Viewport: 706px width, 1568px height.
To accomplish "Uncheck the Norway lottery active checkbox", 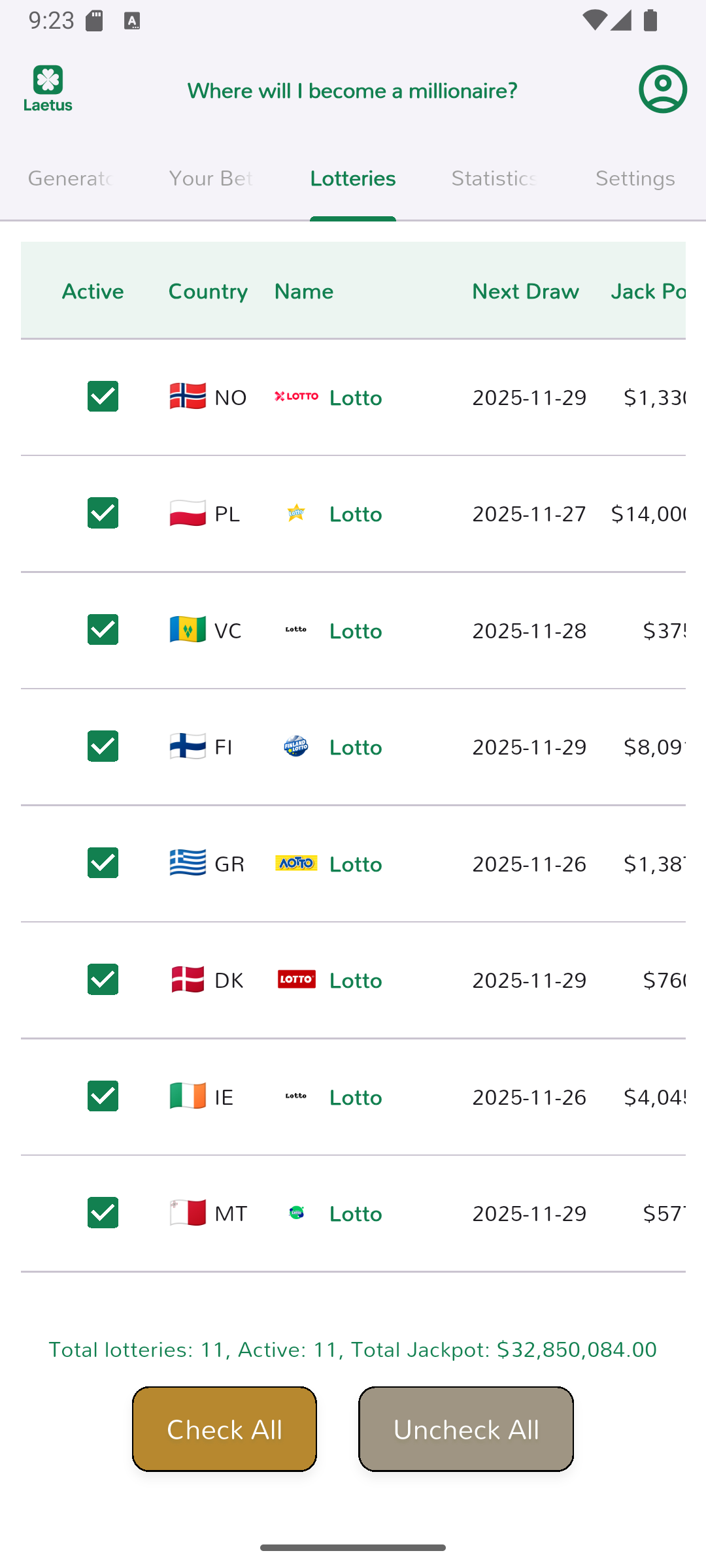I will 103,397.
